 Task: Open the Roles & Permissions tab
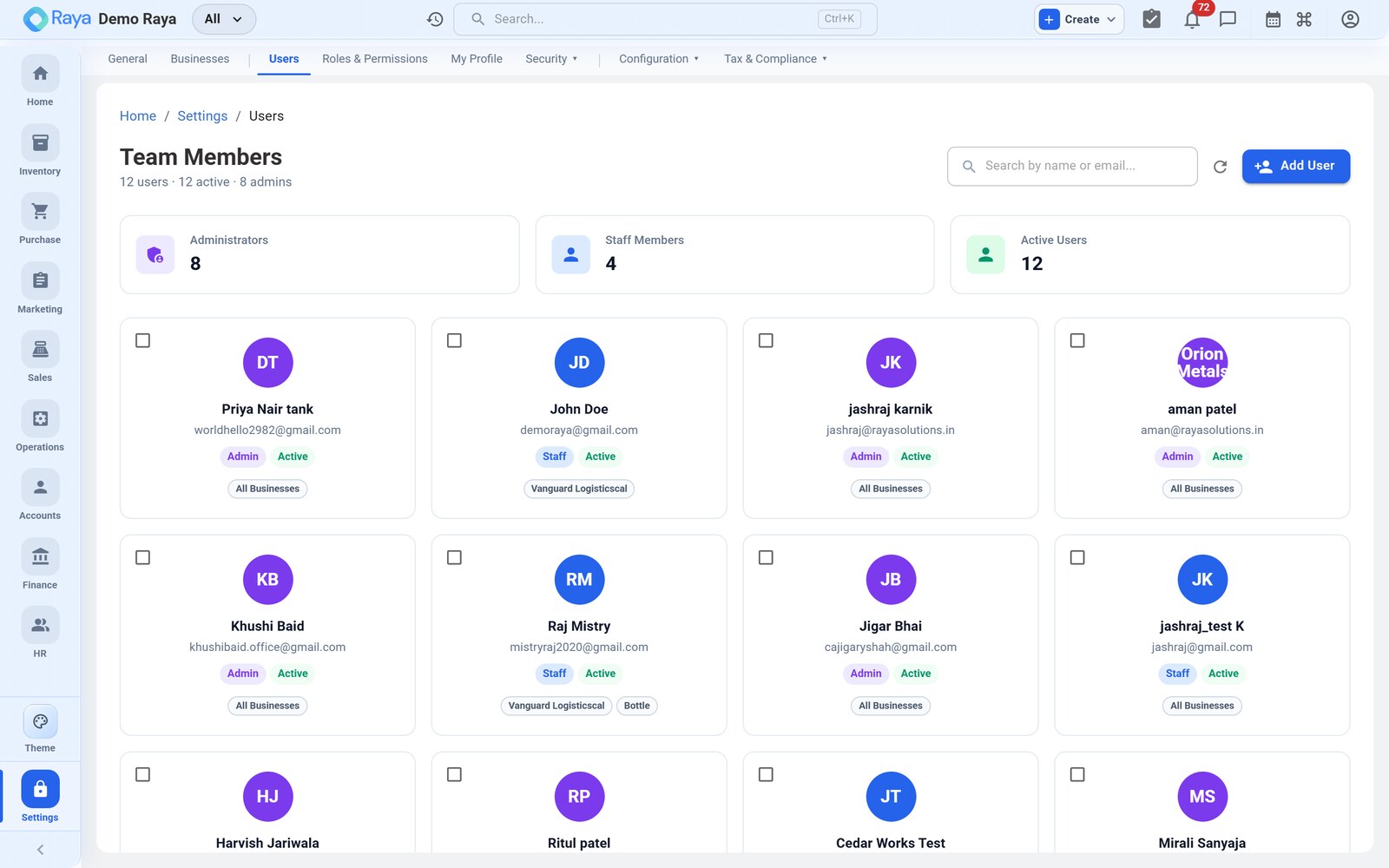pos(375,59)
